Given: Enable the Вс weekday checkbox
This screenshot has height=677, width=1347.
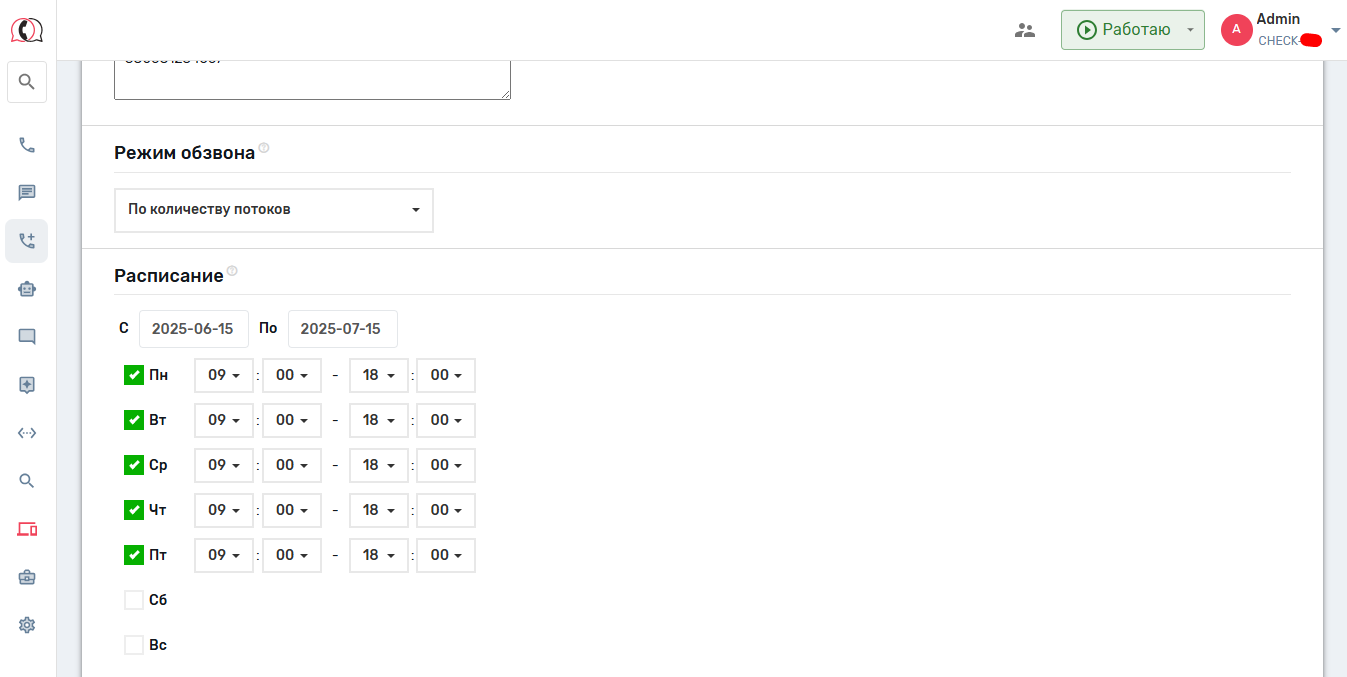Looking at the screenshot, I should (134, 645).
